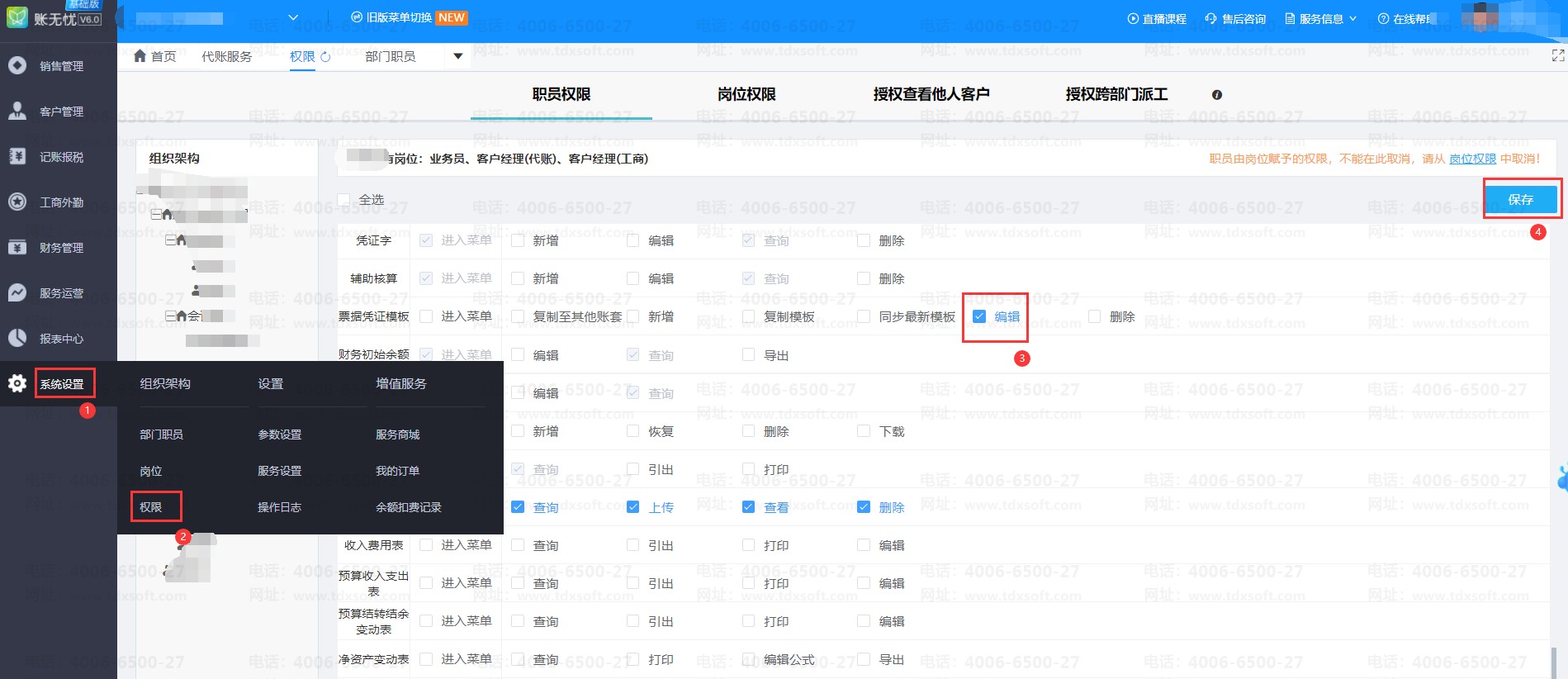Viewport: 1568px width, 679px height.
Task: Select 操作日志 in the 系统设置 menu
Action: click(x=279, y=507)
